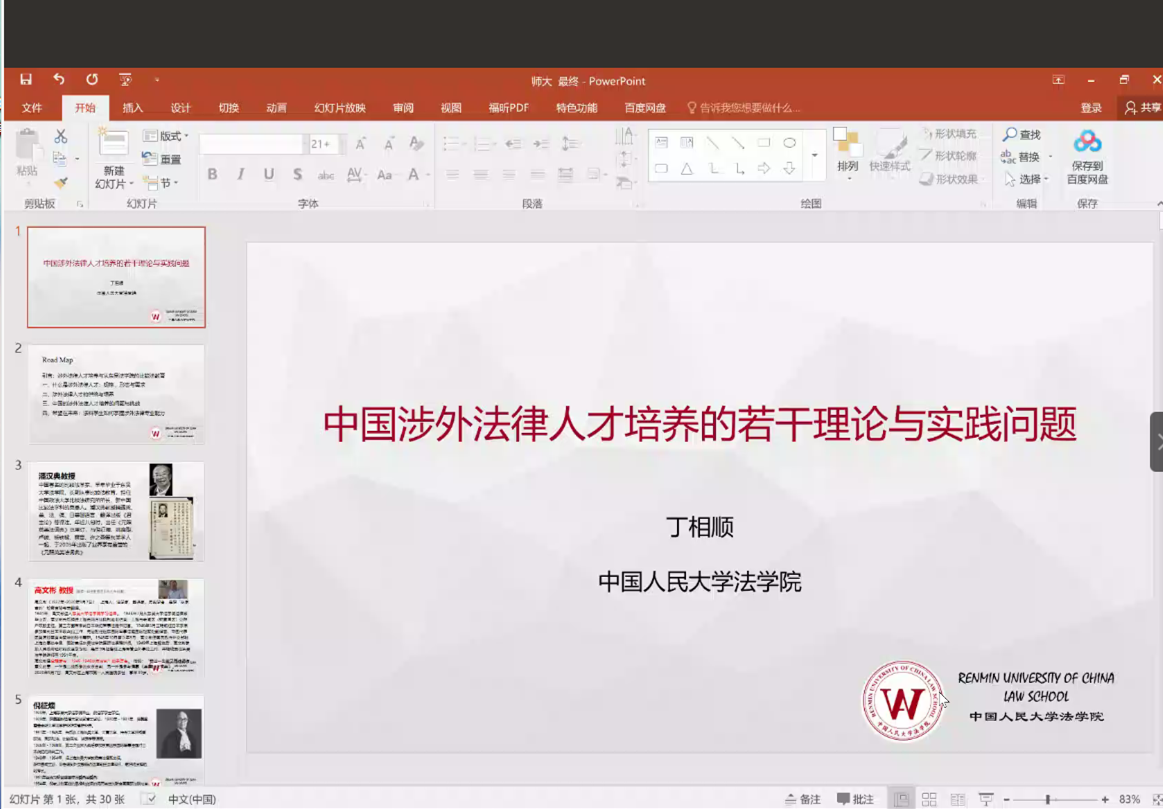
Task: Open slide sorter view in status bar
Action: pos(929,799)
